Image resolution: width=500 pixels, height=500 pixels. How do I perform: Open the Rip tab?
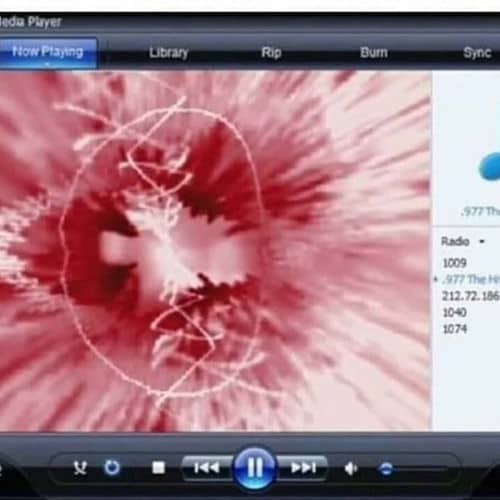tap(271, 53)
